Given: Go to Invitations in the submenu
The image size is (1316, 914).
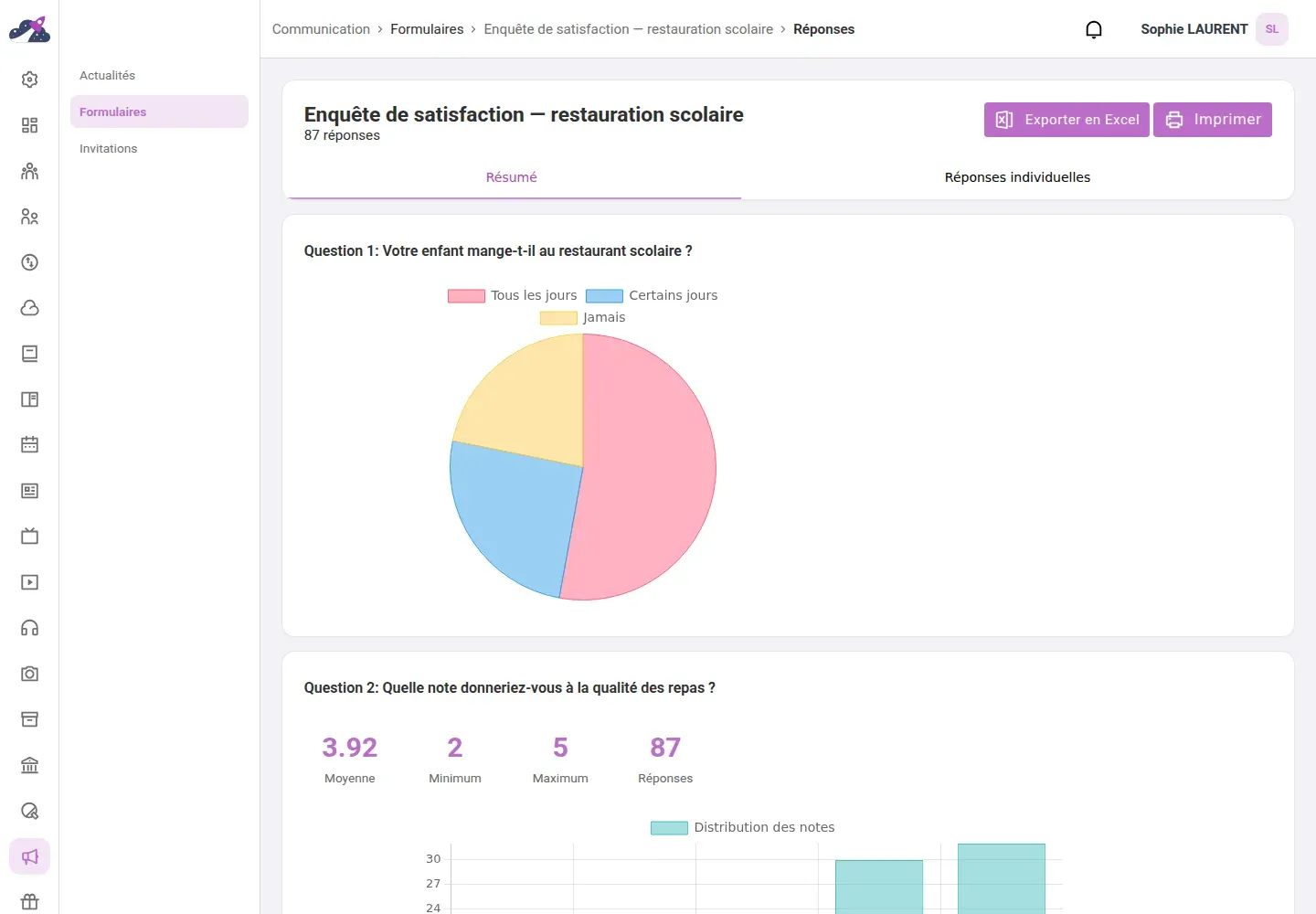Looking at the screenshot, I should tap(159, 148).
